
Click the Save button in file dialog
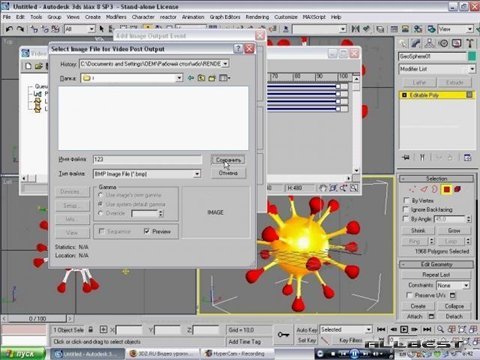tap(228, 160)
